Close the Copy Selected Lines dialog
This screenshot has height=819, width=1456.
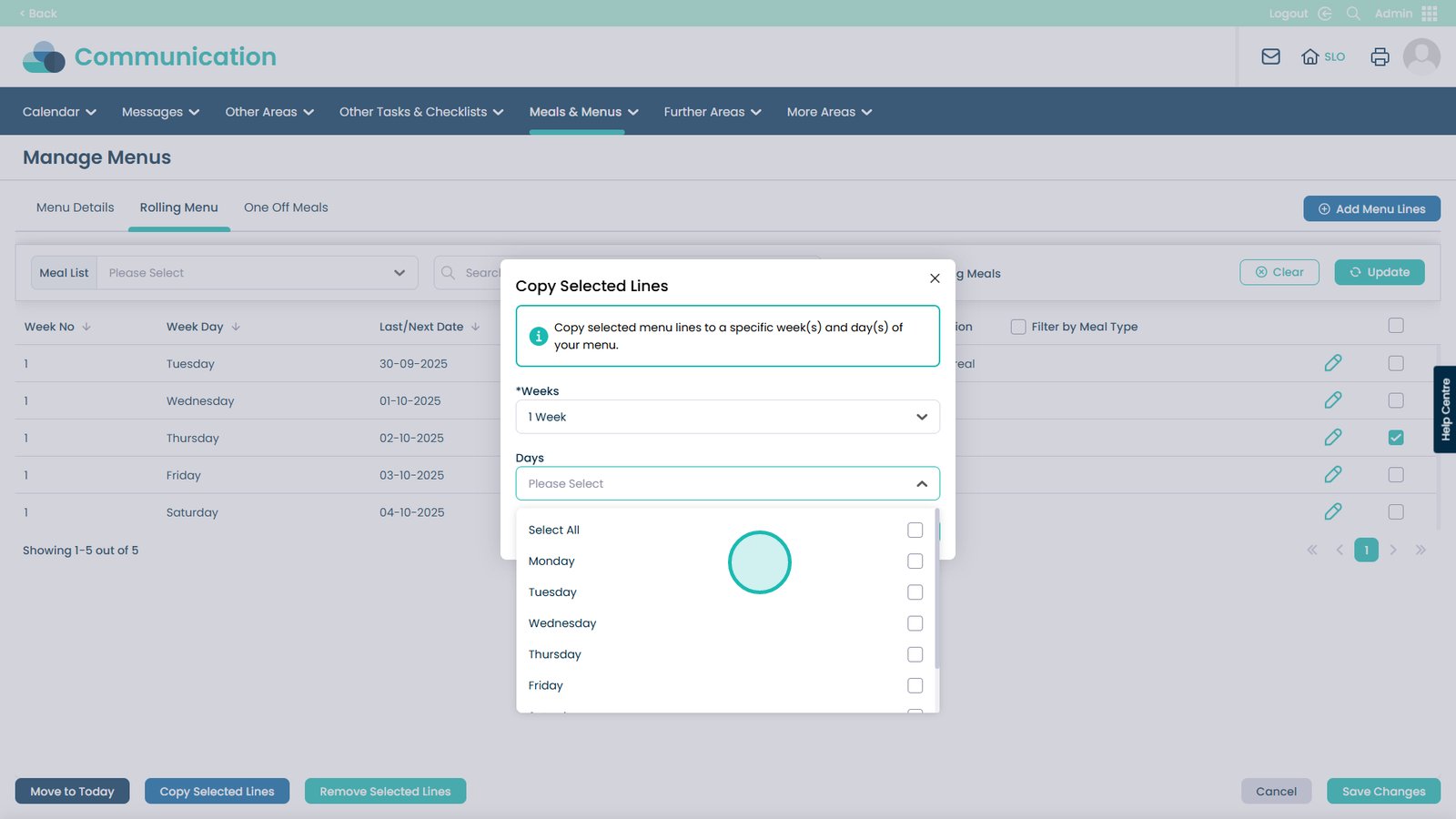tap(935, 278)
